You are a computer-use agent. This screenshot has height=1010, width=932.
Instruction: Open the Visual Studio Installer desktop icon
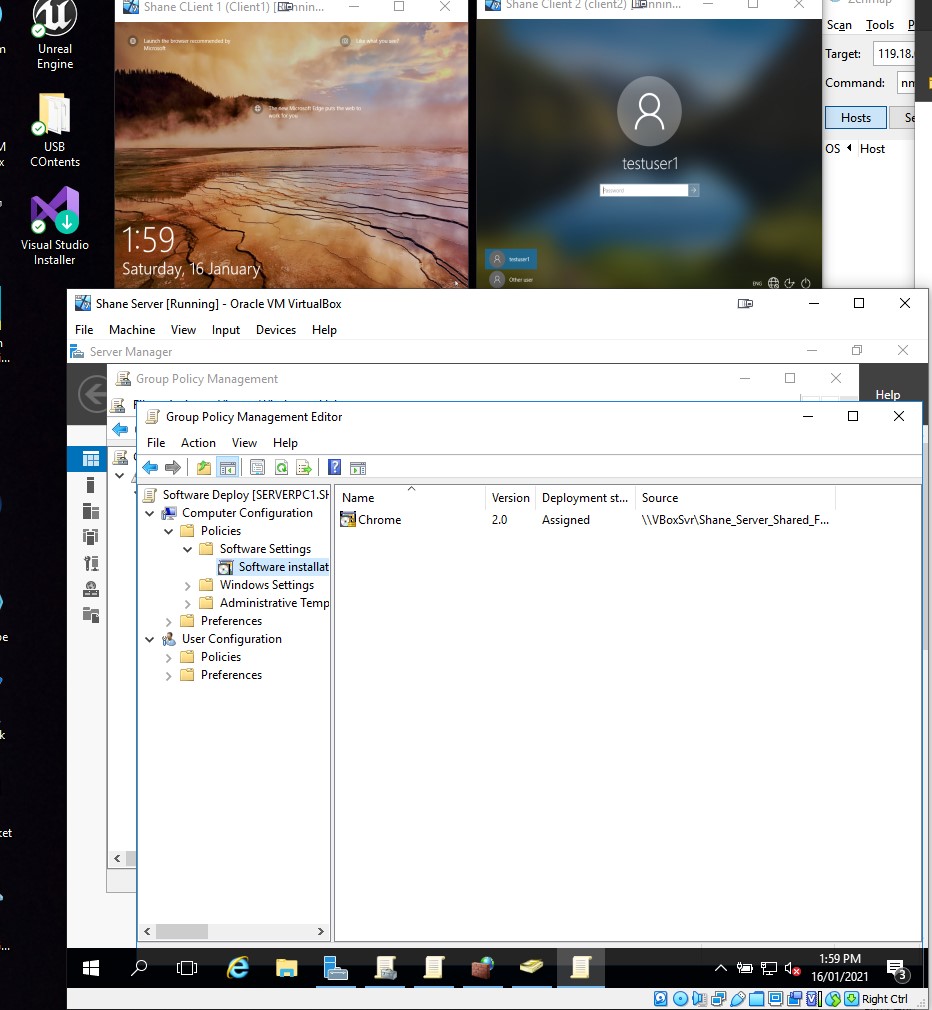[x=55, y=225]
